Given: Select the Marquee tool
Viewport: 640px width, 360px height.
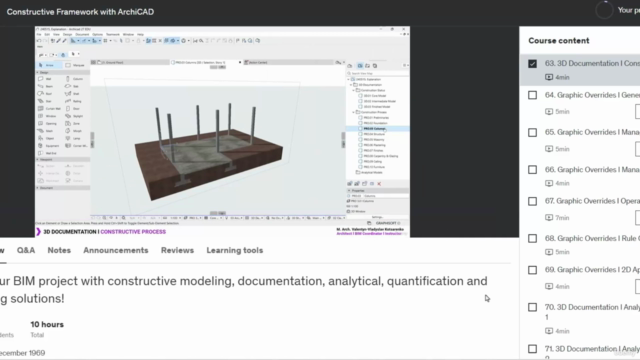Looking at the screenshot, I should click(75, 65).
